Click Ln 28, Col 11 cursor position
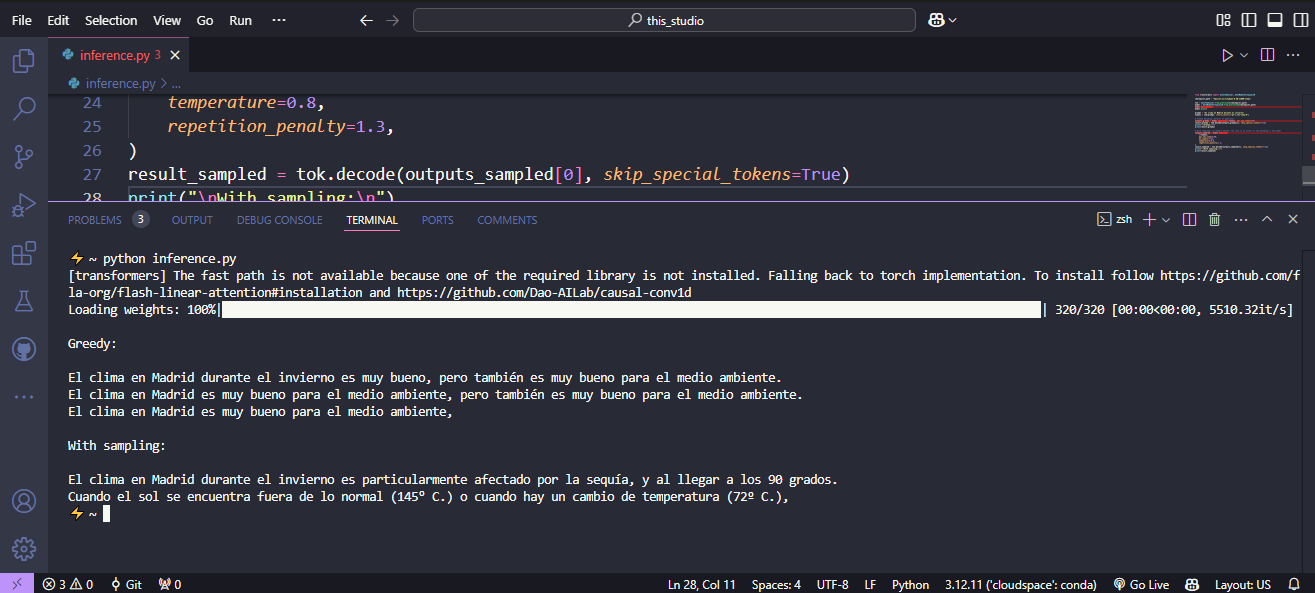Viewport: 1315px width, 593px height. coord(701,584)
